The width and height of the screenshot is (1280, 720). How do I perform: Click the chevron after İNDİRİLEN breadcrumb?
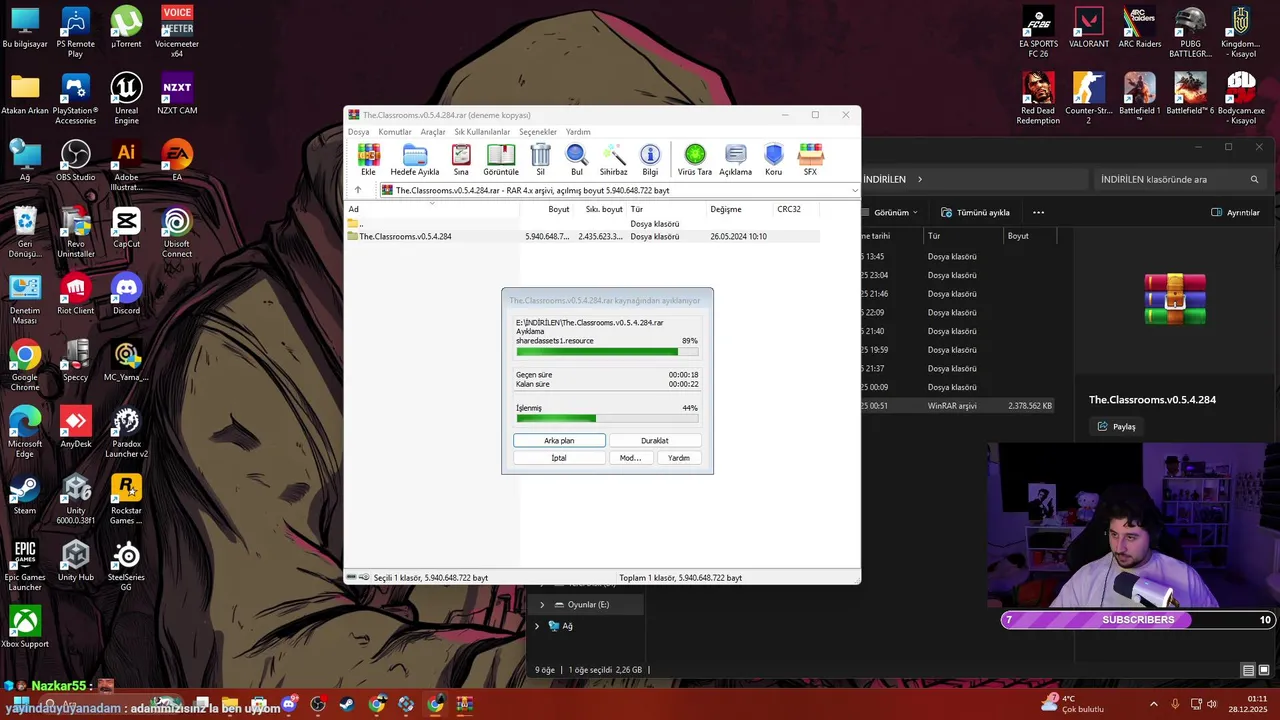(x=920, y=179)
